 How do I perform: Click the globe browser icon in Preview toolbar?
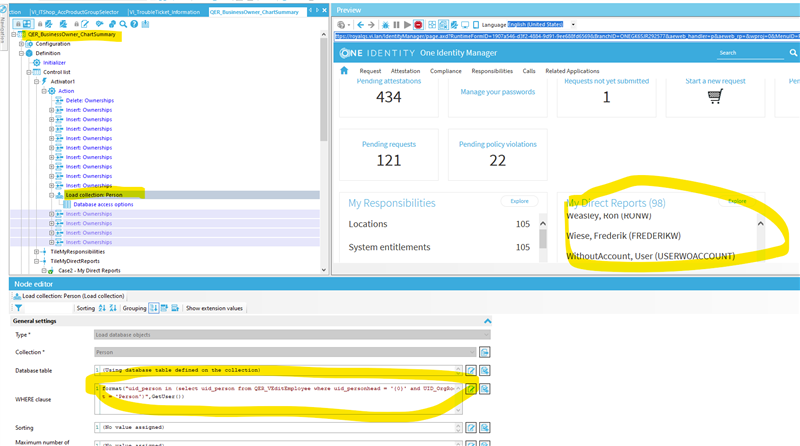point(341,24)
